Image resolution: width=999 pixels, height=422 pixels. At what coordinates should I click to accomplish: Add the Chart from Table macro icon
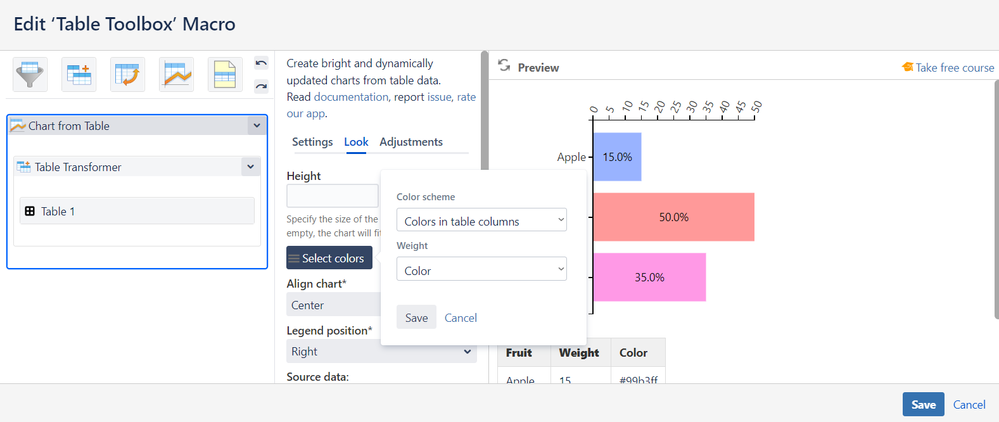click(x=176, y=75)
